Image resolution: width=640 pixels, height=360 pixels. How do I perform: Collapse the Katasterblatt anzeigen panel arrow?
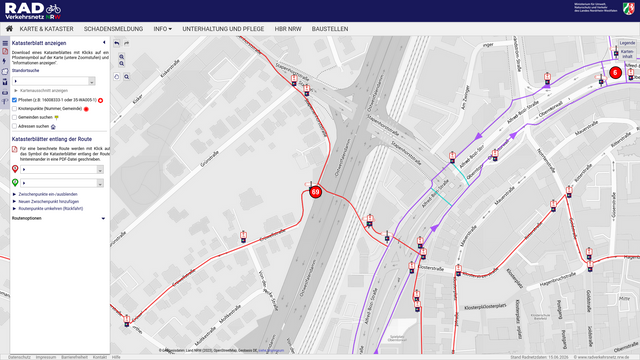tap(104, 42)
